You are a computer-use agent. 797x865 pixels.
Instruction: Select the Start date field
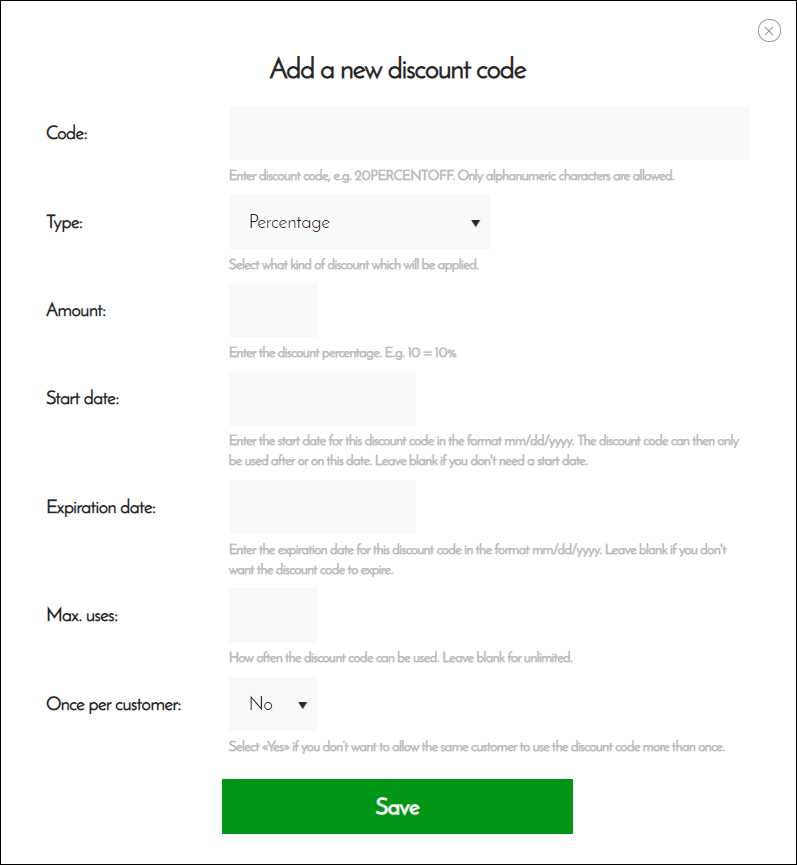point(322,398)
